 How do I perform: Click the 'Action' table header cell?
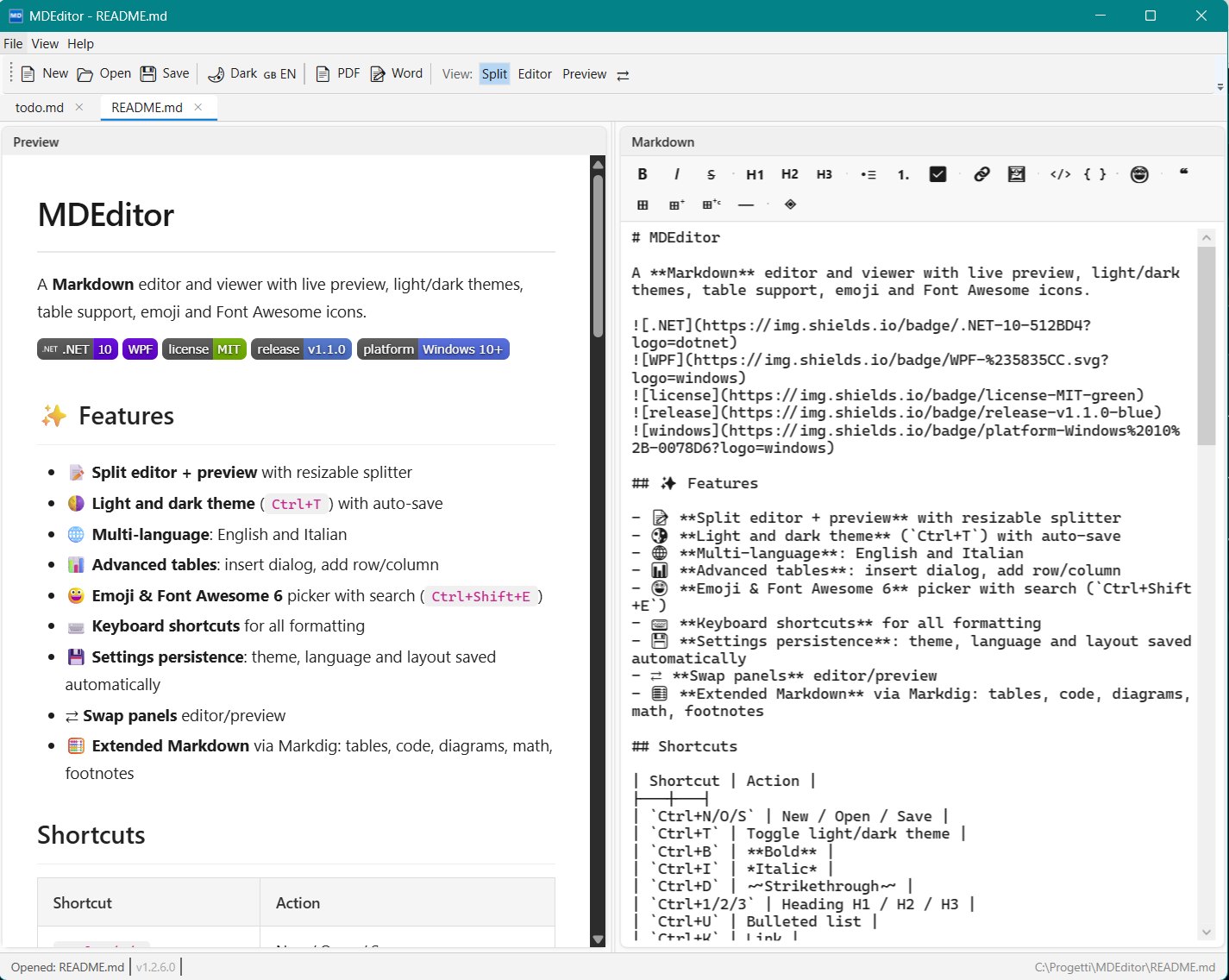[x=407, y=903]
